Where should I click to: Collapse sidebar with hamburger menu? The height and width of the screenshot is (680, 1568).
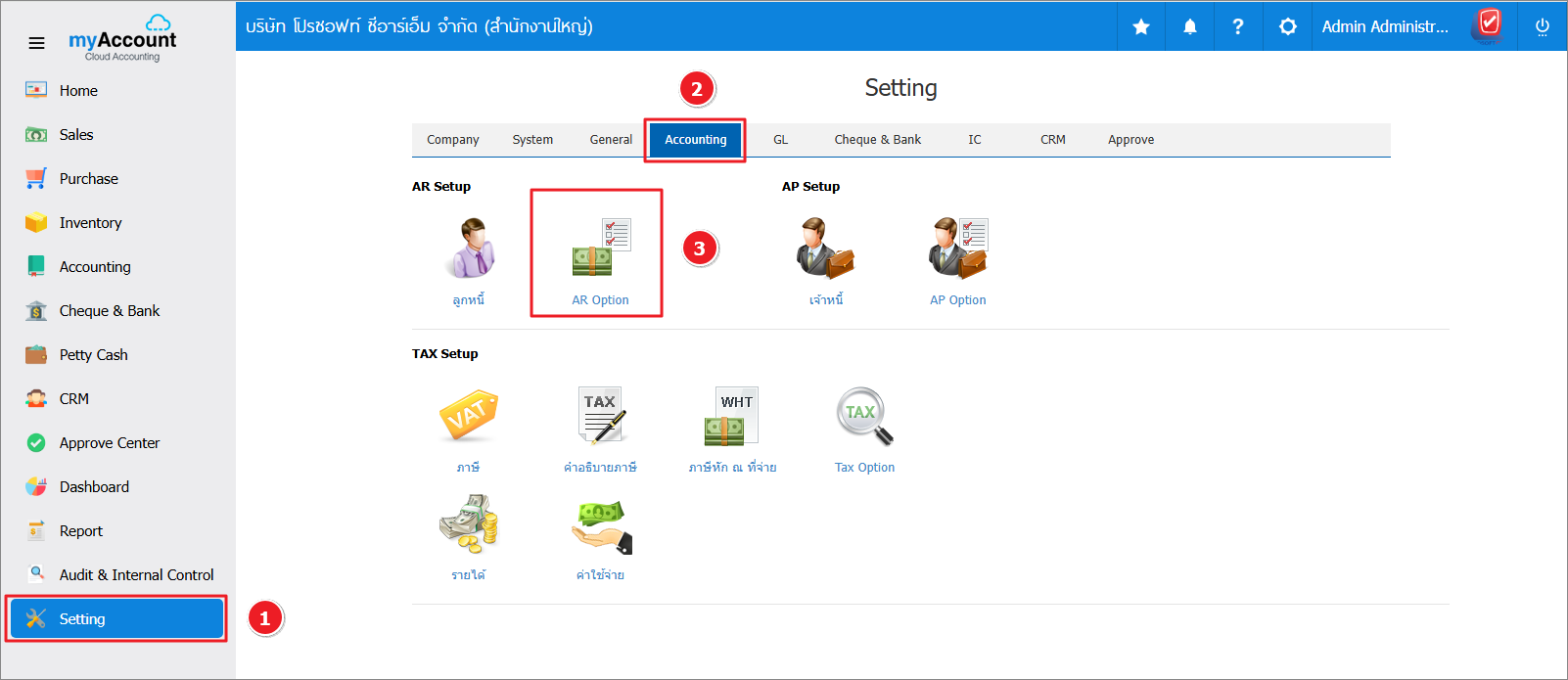(36, 43)
